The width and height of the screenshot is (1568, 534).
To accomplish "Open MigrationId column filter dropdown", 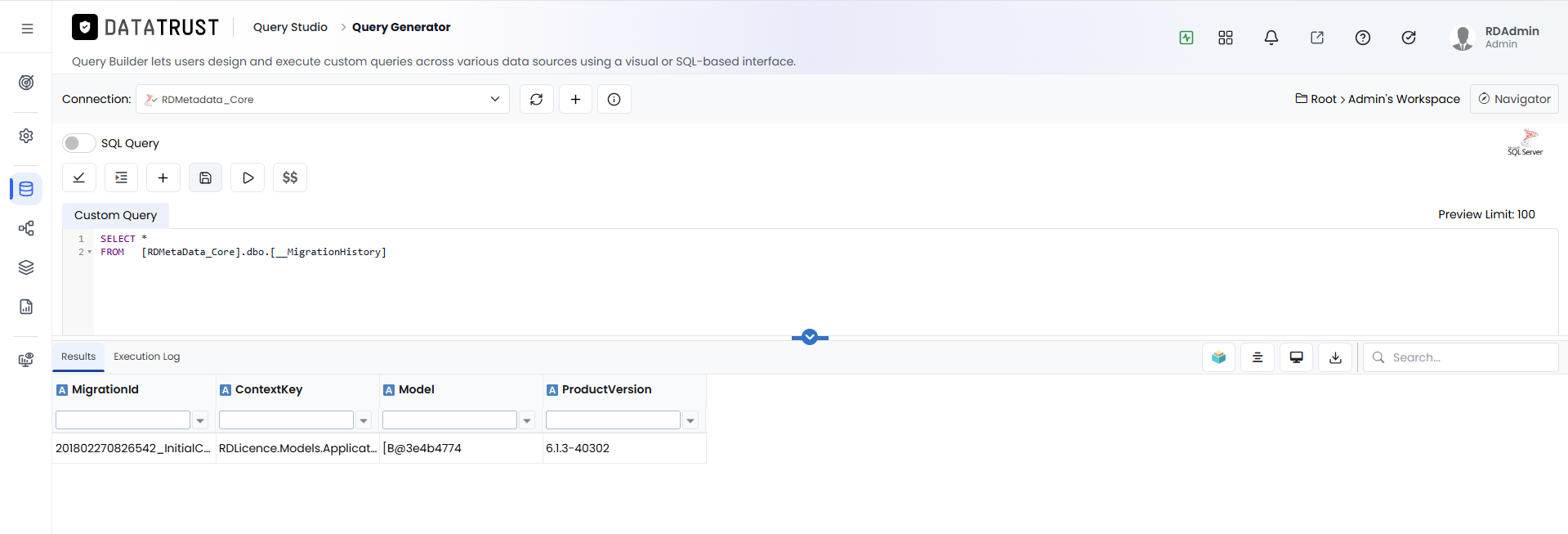I will (x=200, y=420).
